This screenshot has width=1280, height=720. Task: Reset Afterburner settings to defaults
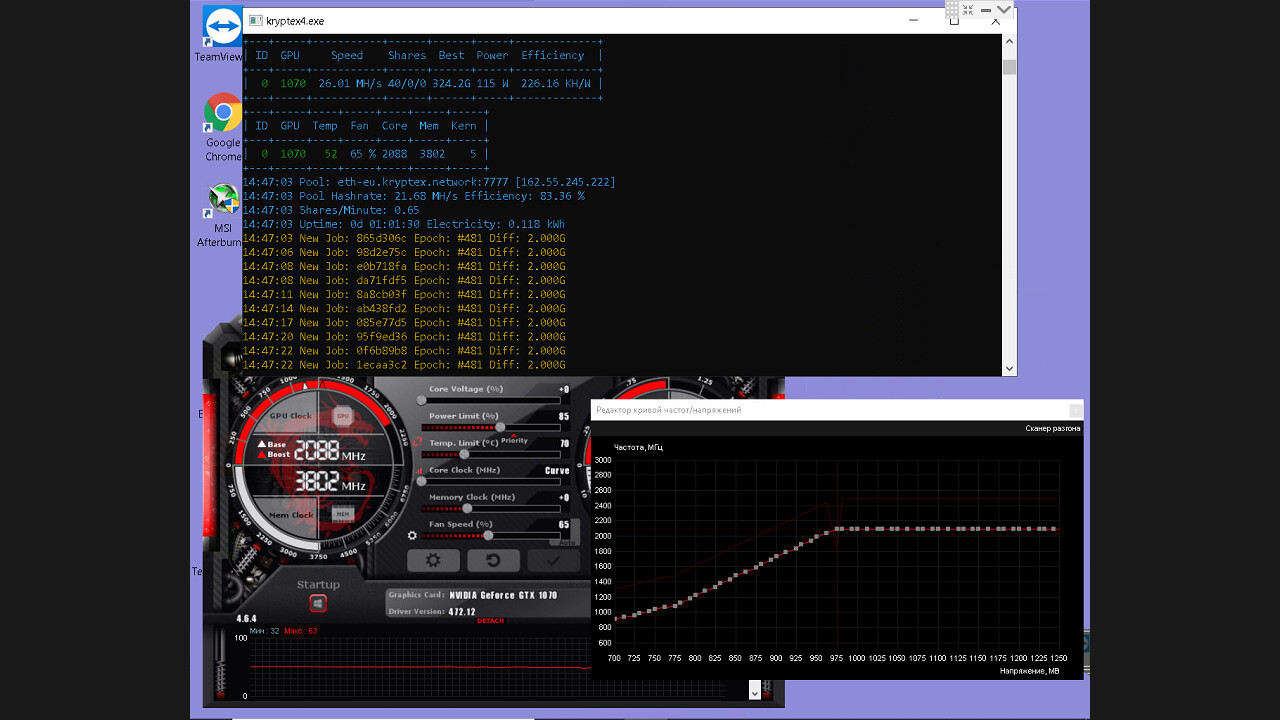495,560
